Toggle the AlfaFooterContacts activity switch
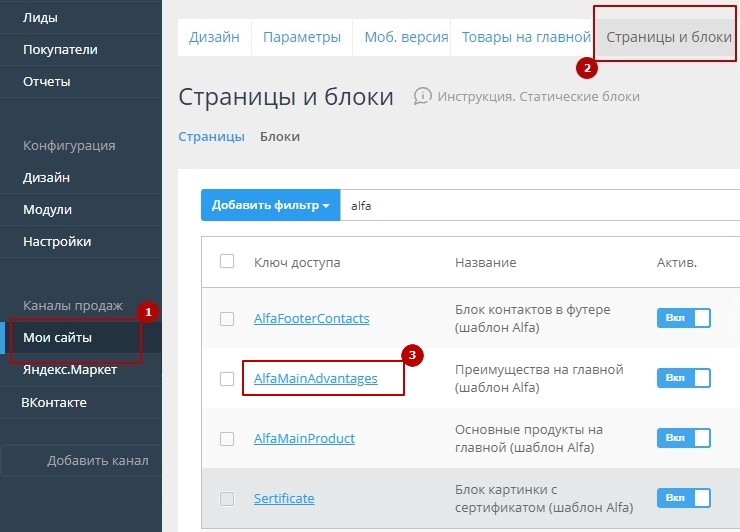 tap(683, 318)
